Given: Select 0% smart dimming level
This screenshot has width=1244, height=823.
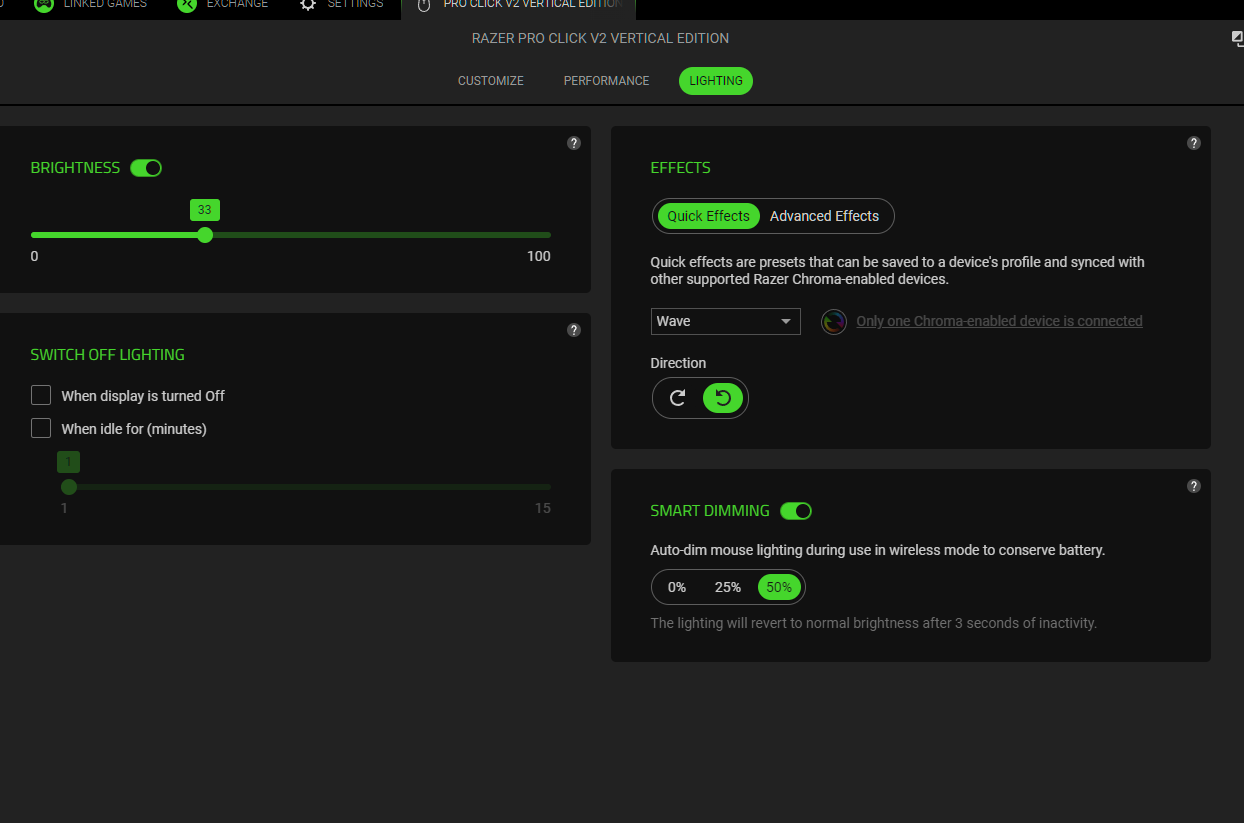Looking at the screenshot, I should [677, 587].
